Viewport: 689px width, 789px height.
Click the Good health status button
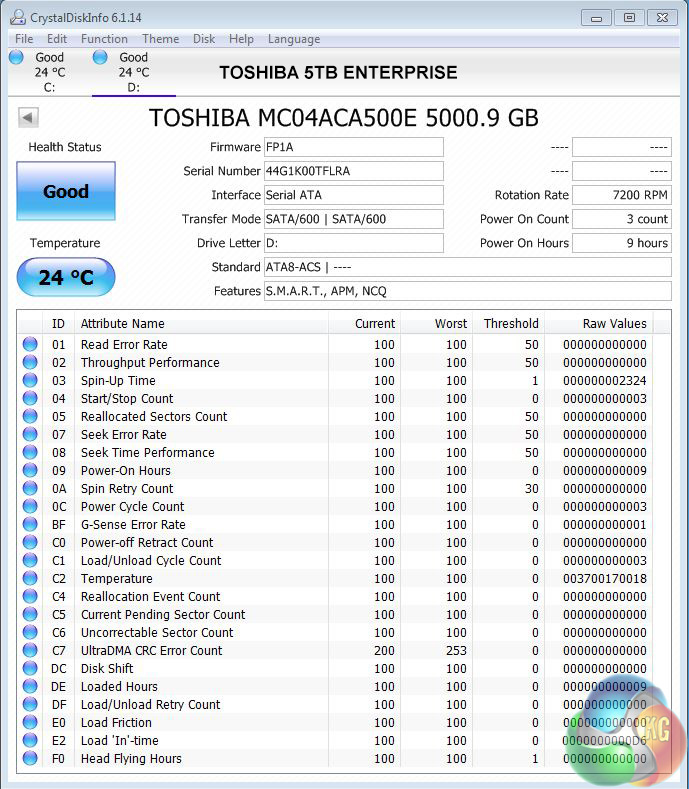click(66, 191)
